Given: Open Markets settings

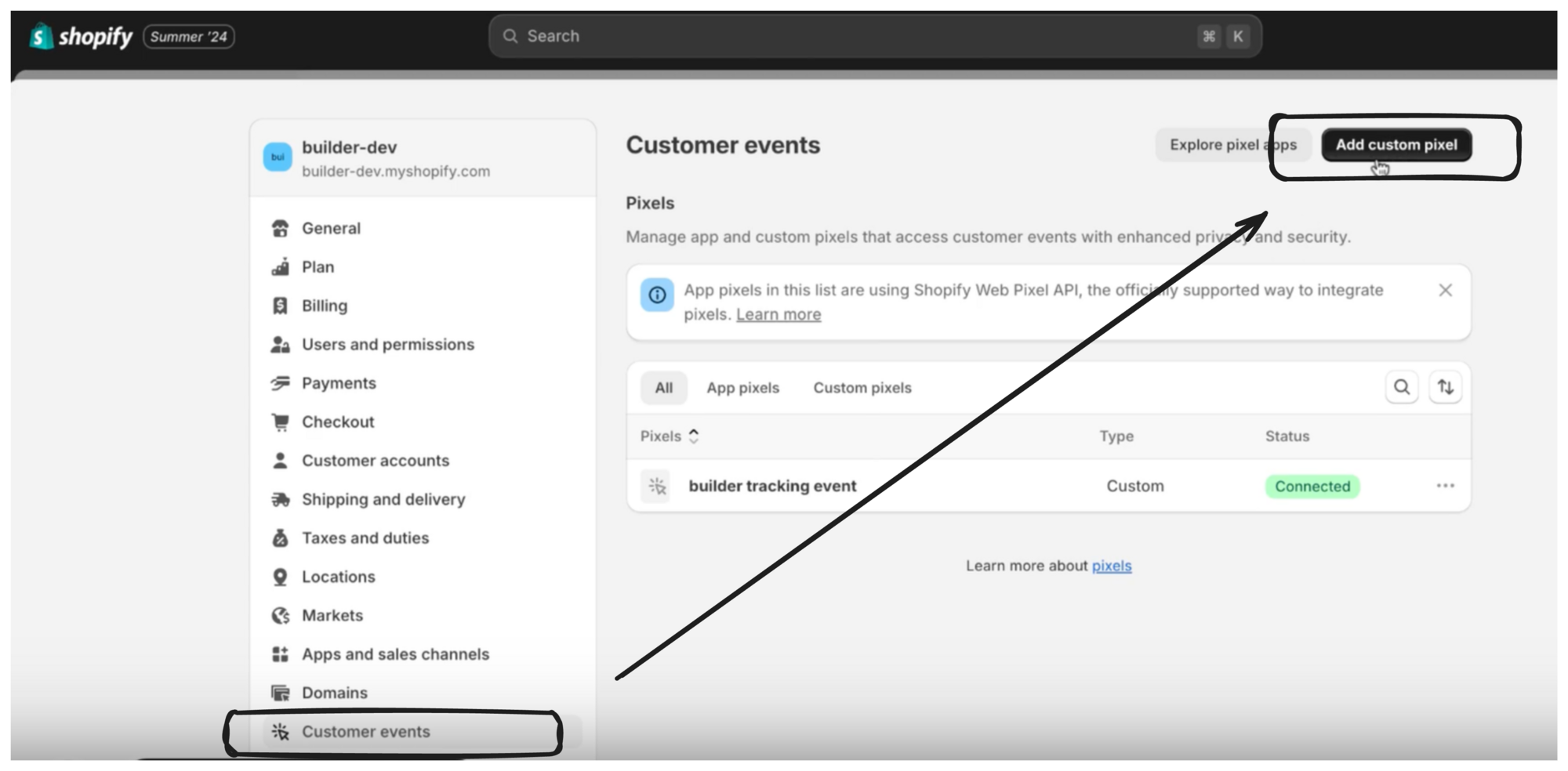Looking at the screenshot, I should pos(332,615).
